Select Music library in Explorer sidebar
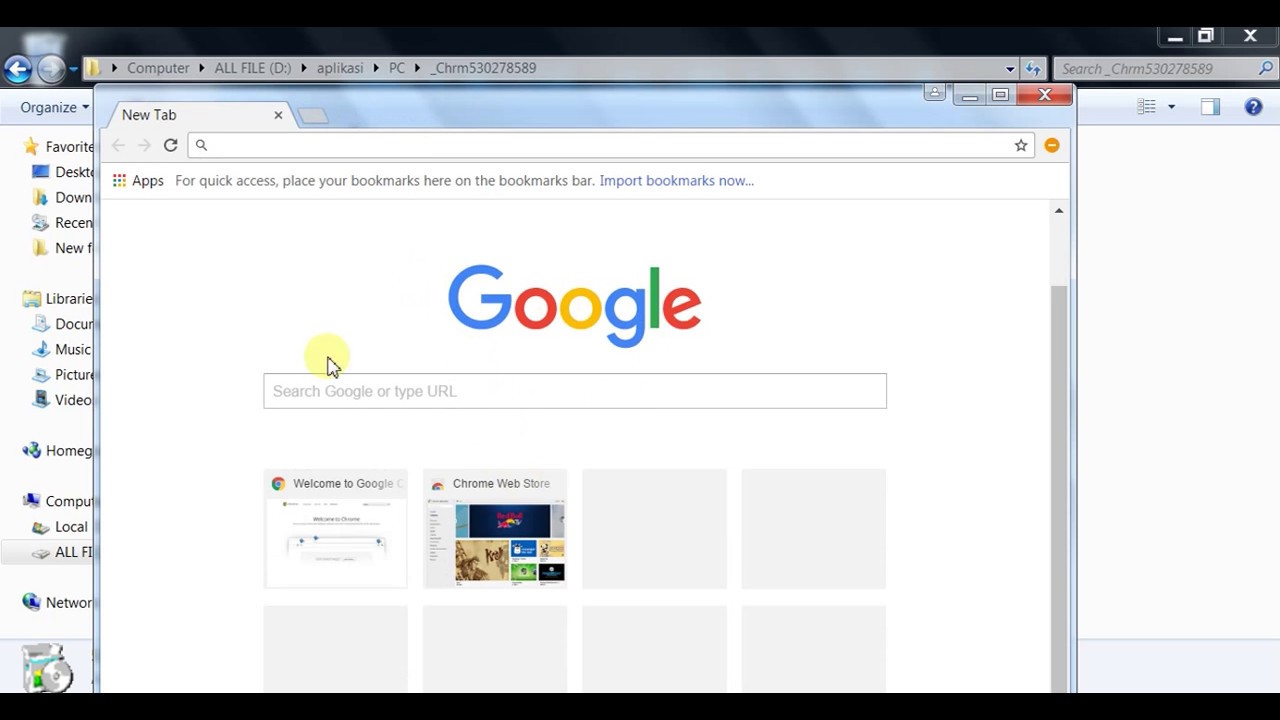Viewport: 1280px width, 720px height. point(61,349)
